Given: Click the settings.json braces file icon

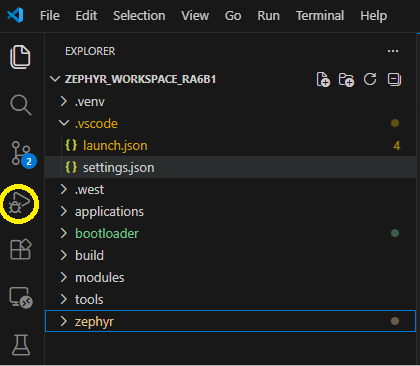Looking at the screenshot, I should (x=71, y=167).
